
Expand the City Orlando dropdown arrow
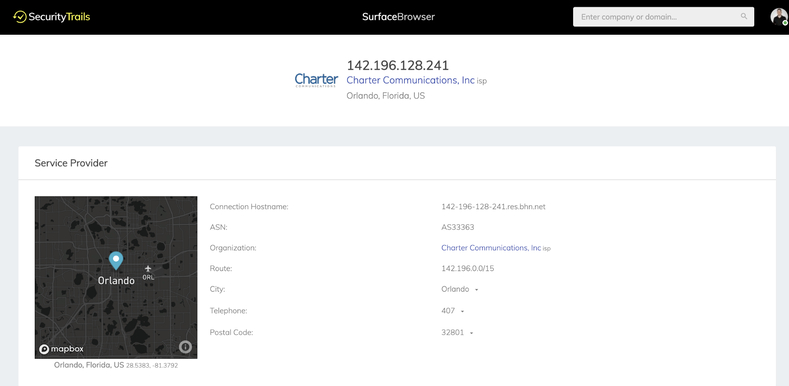coord(477,290)
